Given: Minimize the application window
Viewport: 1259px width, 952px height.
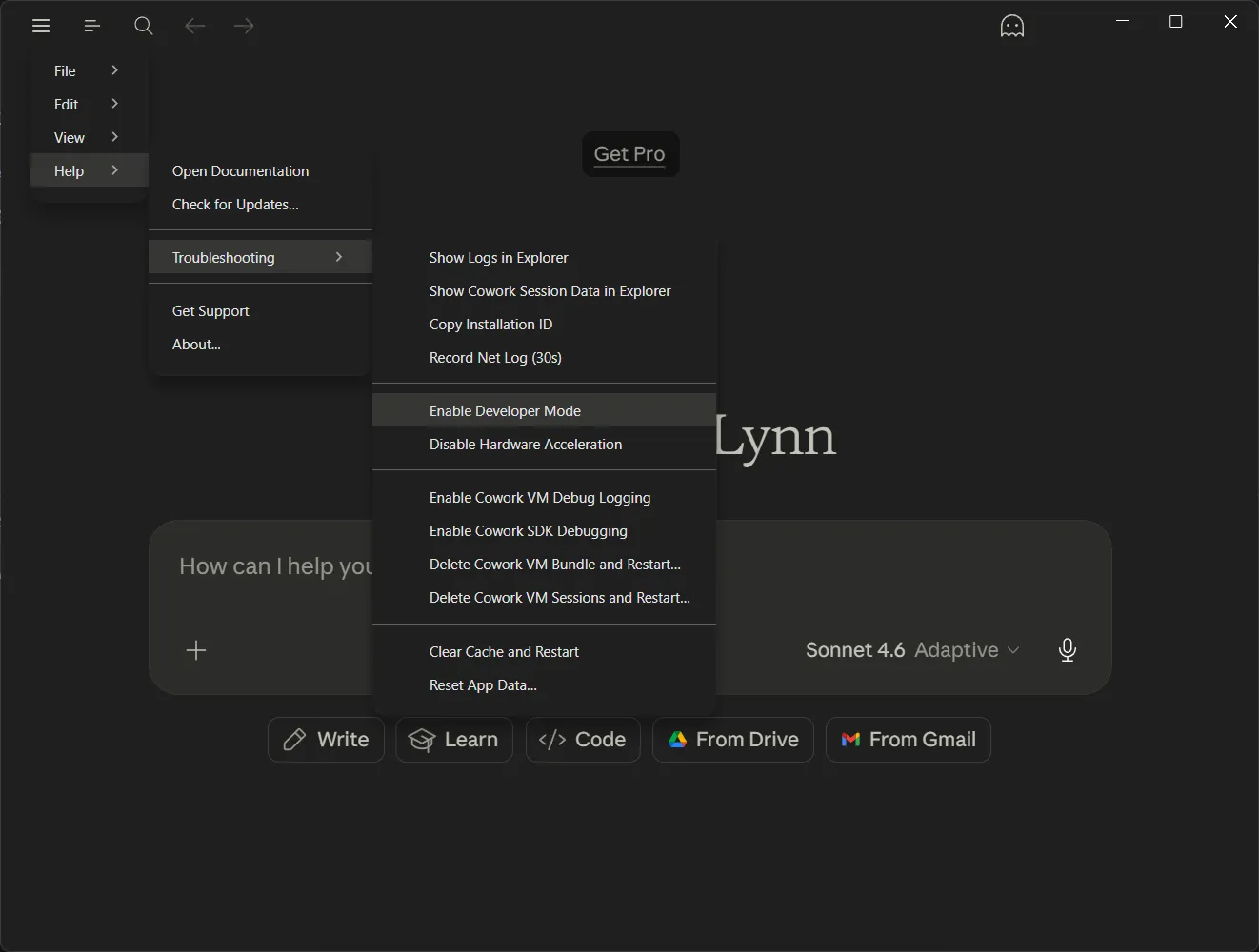Looking at the screenshot, I should tap(1123, 22).
